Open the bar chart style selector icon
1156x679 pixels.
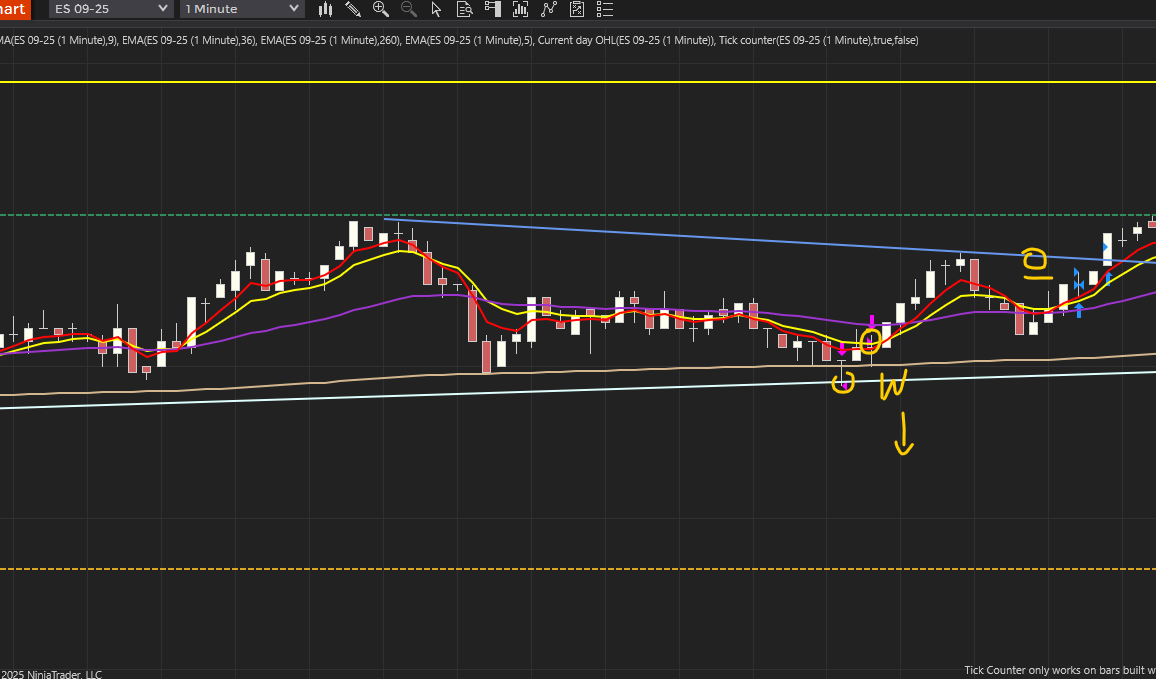point(325,9)
